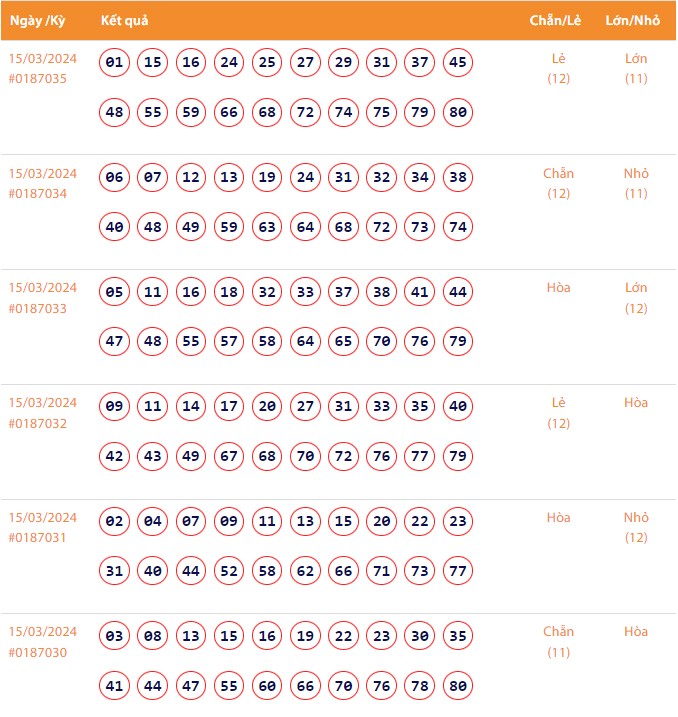Click the "Kết quả" column header
This screenshot has height=717, width=678.
tap(125, 21)
